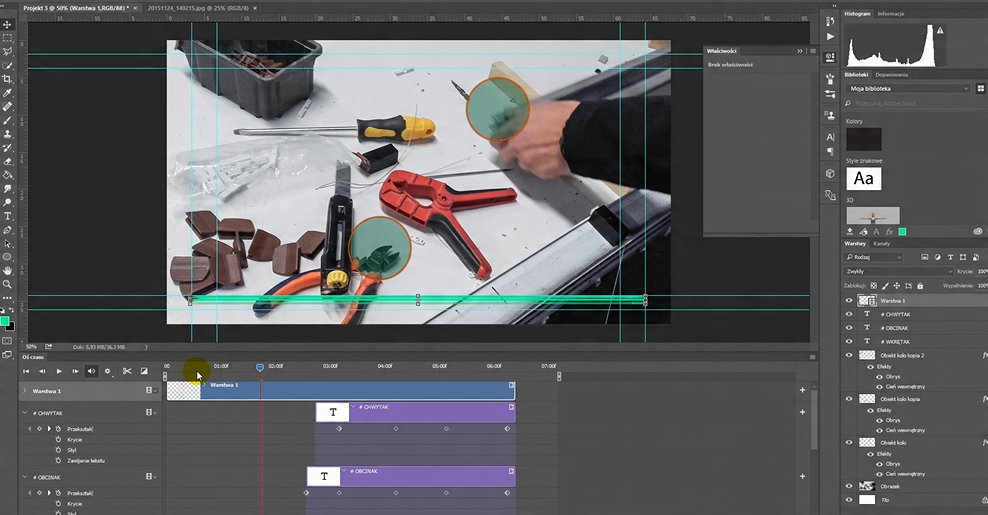Select the Hand tool

tap(8, 270)
